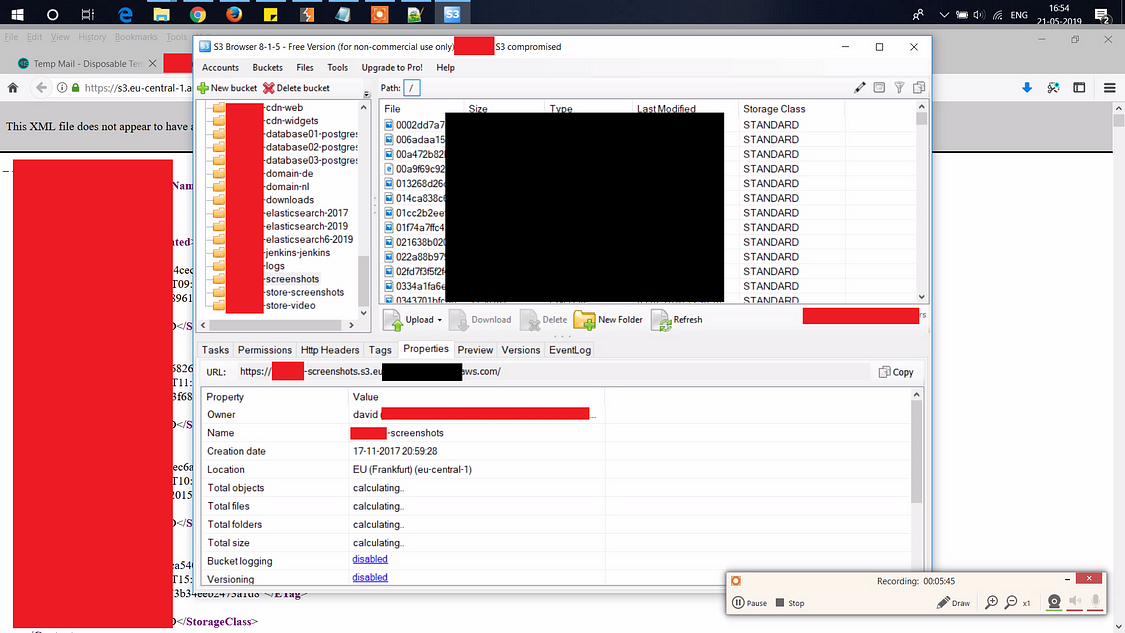This screenshot has height=633, width=1125.
Task: Click the bucket tree scroll-down arrow
Action: click(364, 313)
